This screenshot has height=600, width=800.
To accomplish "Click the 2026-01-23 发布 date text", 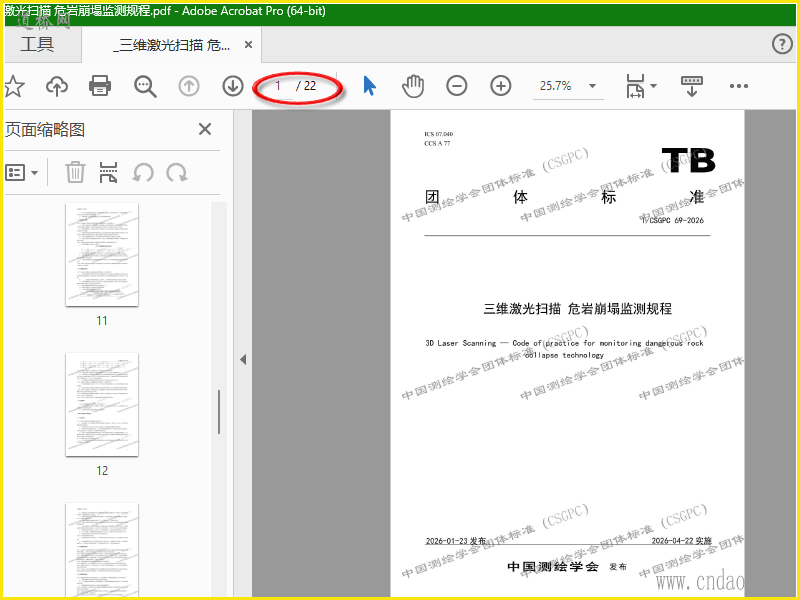I will [456, 541].
